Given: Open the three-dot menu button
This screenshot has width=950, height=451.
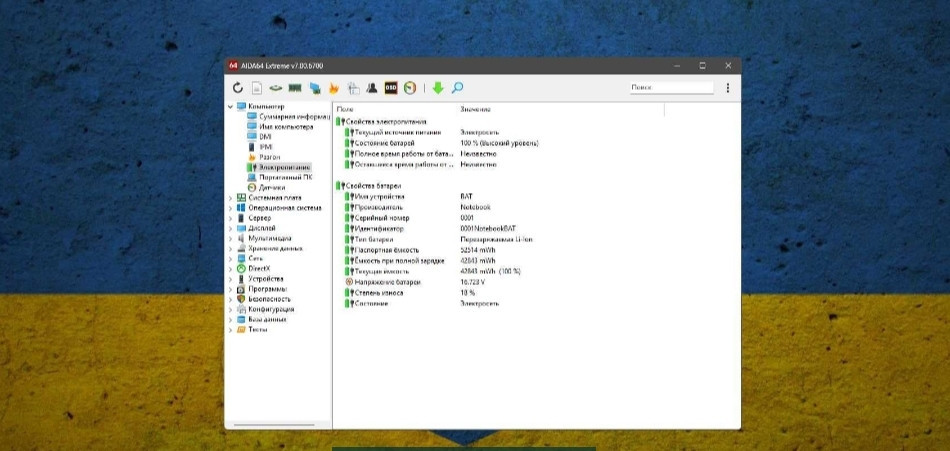Looking at the screenshot, I should (x=727, y=88).
